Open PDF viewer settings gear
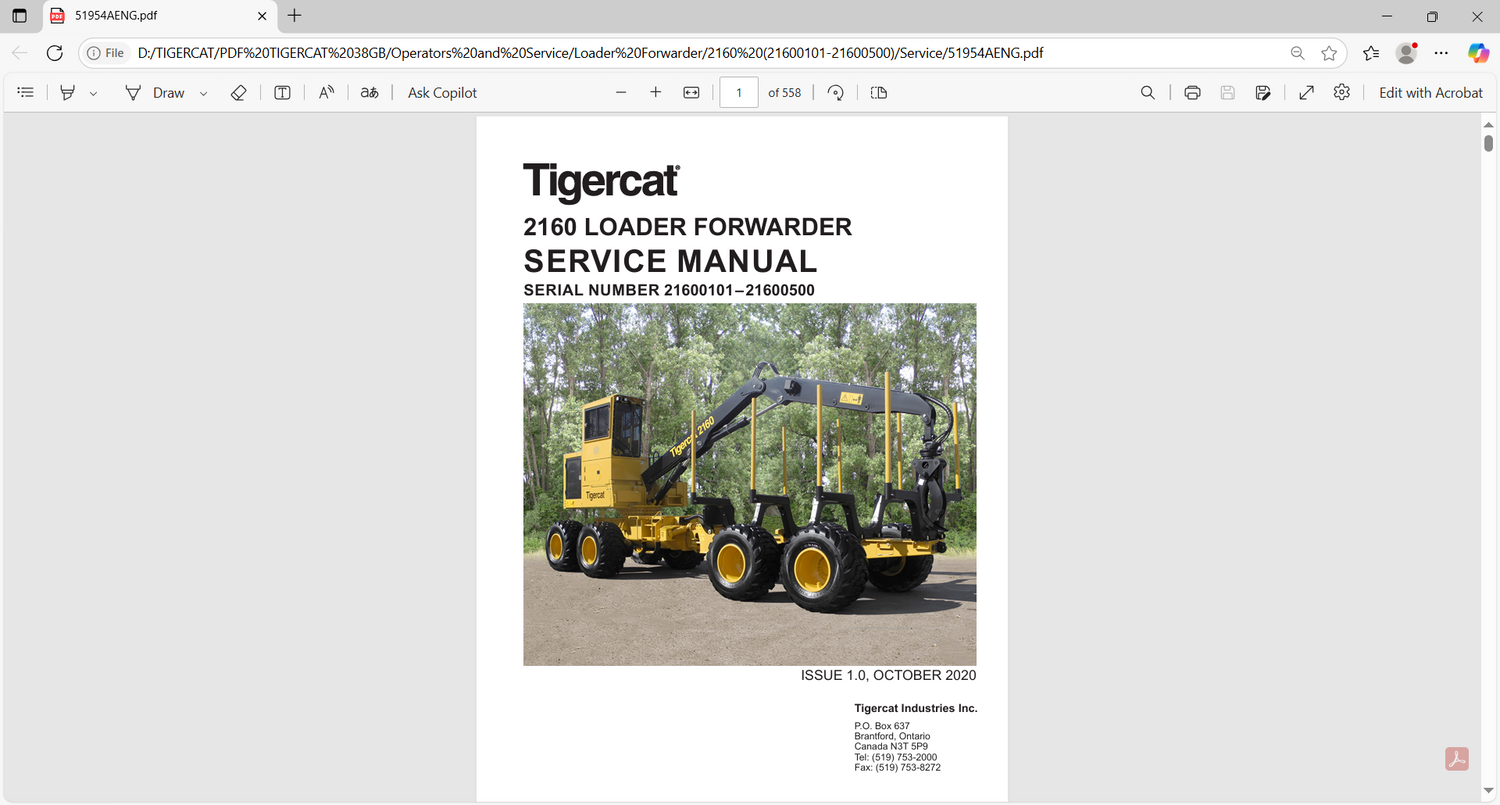1500x805 pixels. pos(1342,92)
